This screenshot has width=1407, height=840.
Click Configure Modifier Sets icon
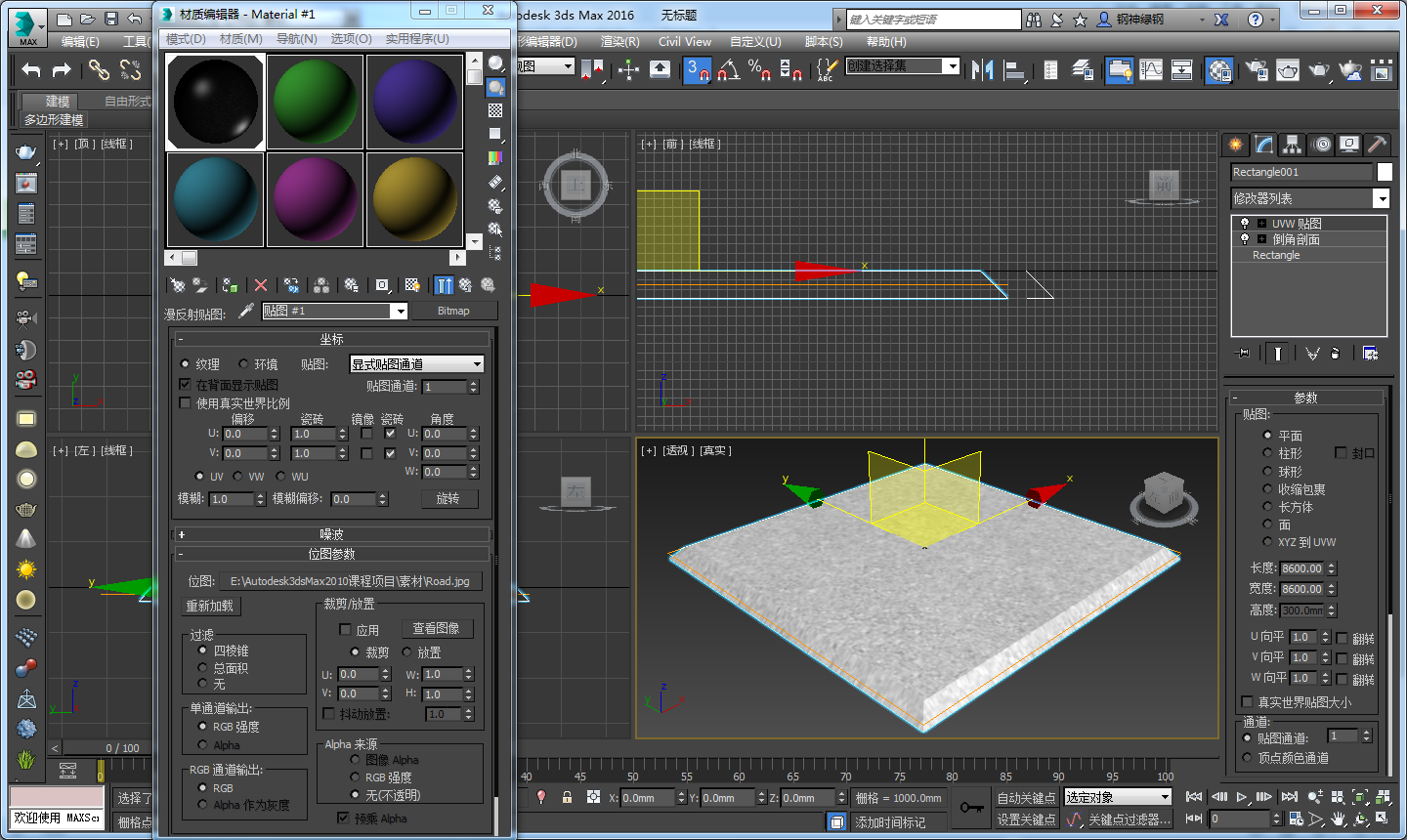click(x=1370, y=353)
